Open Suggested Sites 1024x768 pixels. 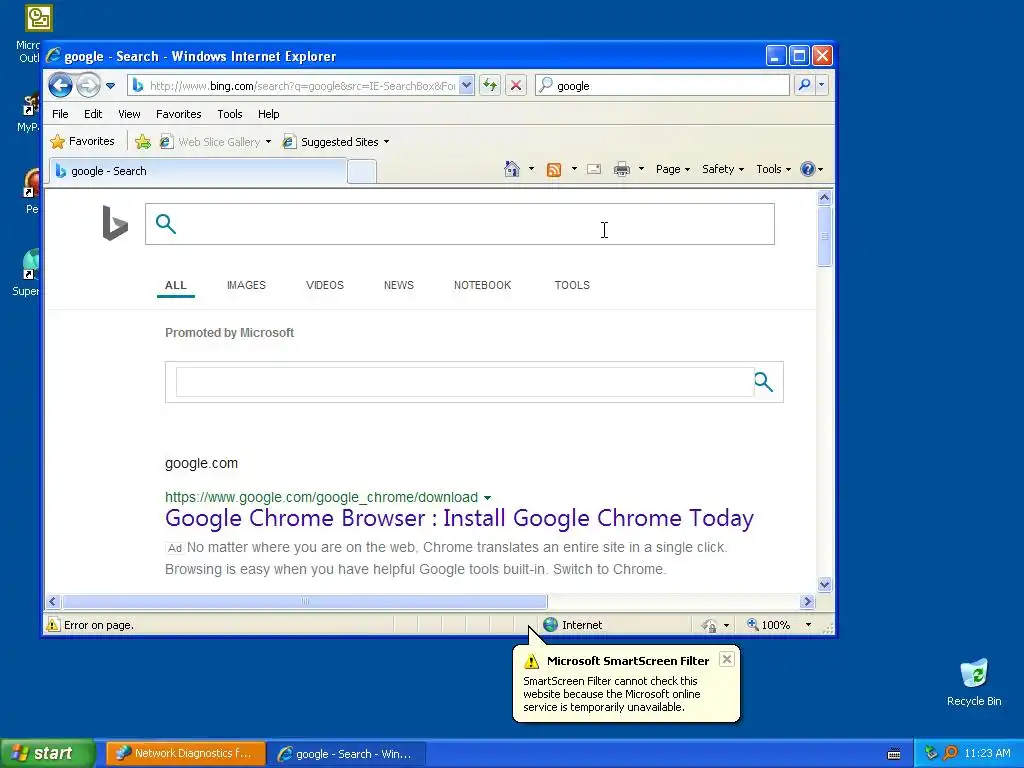pyautogui.click(x=336, y=142)
